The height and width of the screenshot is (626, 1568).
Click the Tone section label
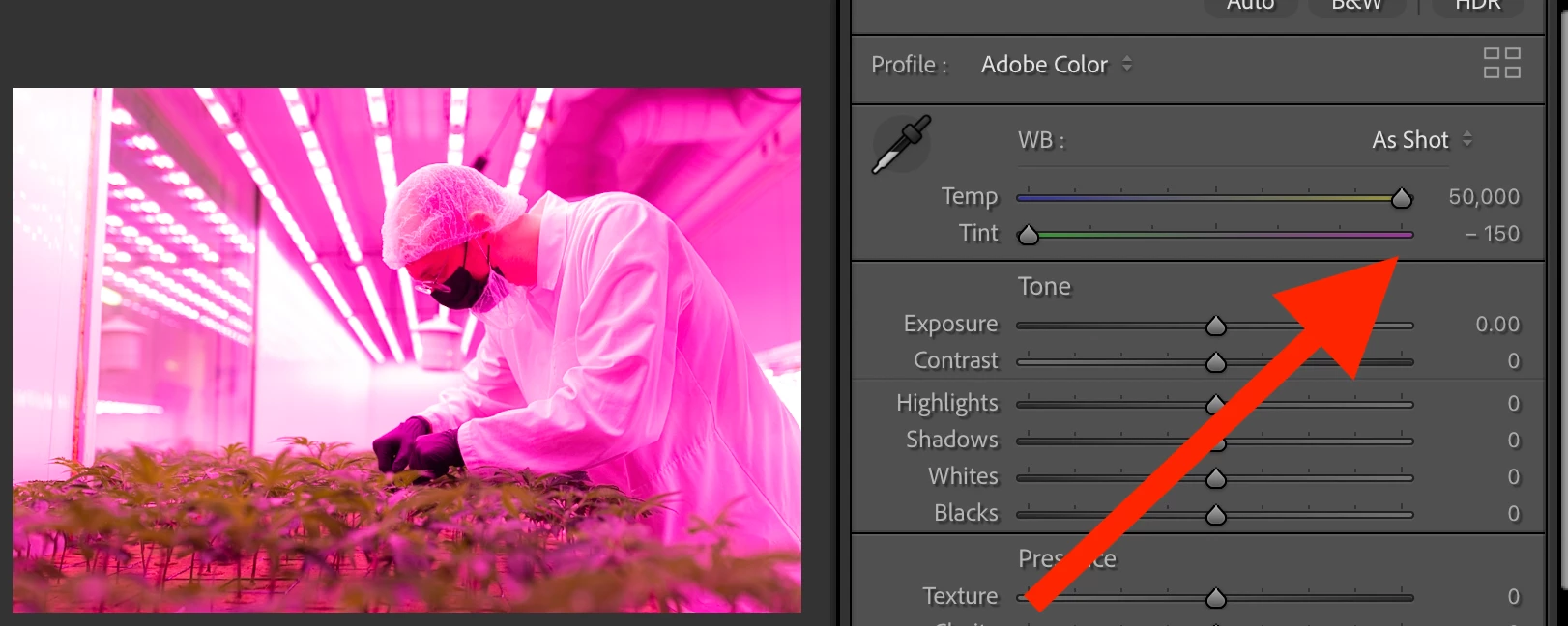(1044, 287)
